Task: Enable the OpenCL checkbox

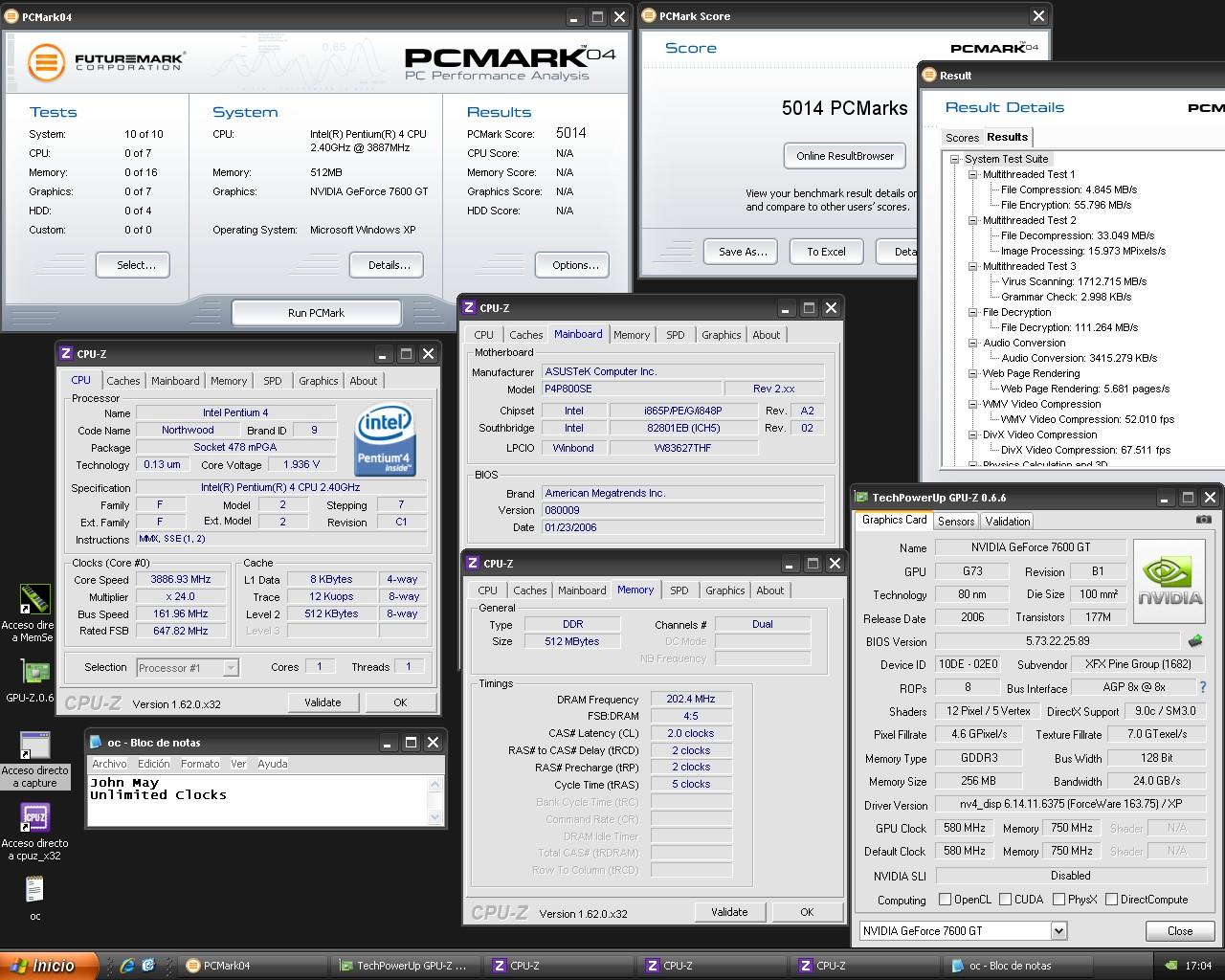Action: pos(946,900)
